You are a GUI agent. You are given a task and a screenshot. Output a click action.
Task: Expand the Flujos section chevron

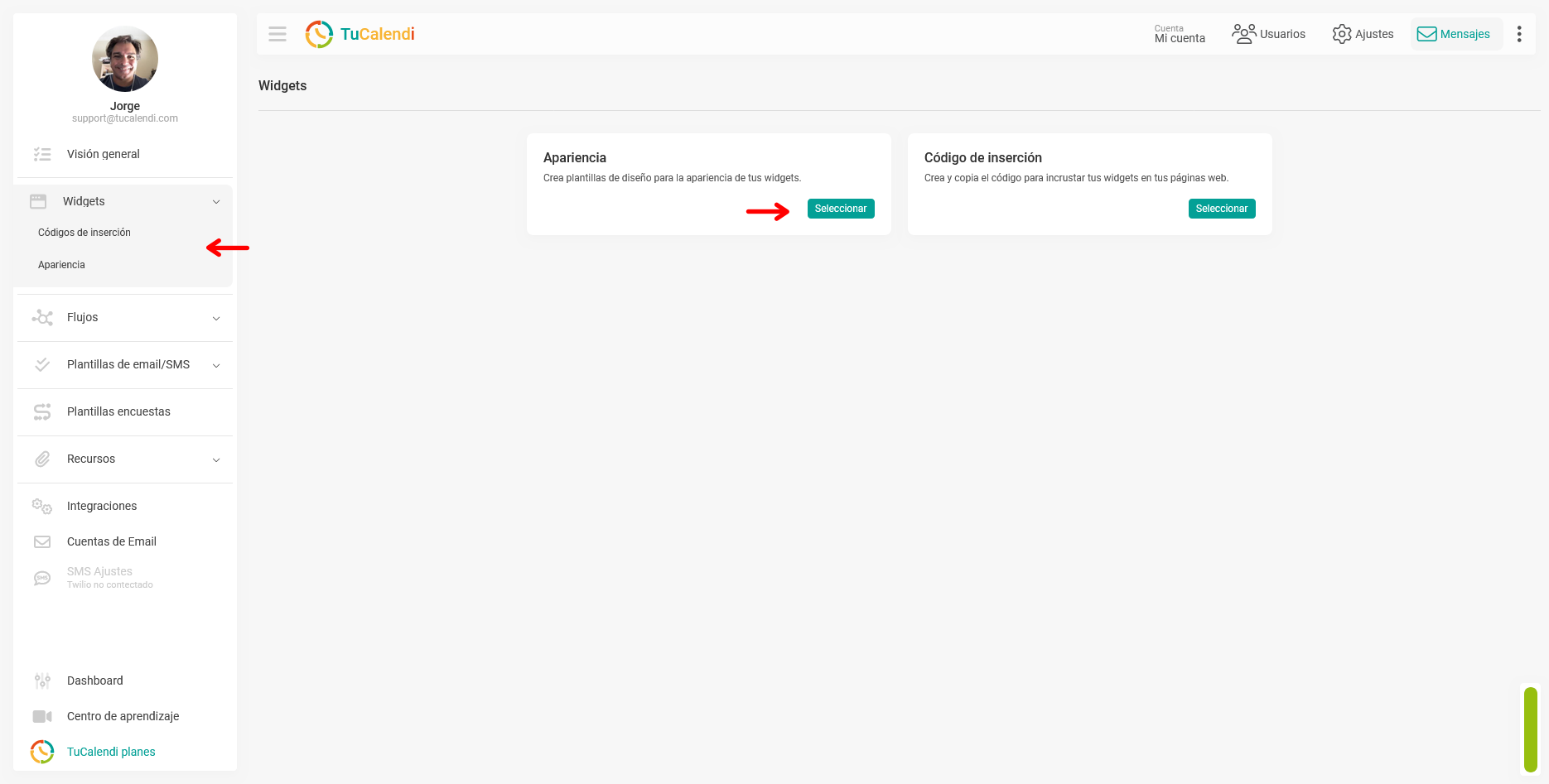(x=216, y=318)
